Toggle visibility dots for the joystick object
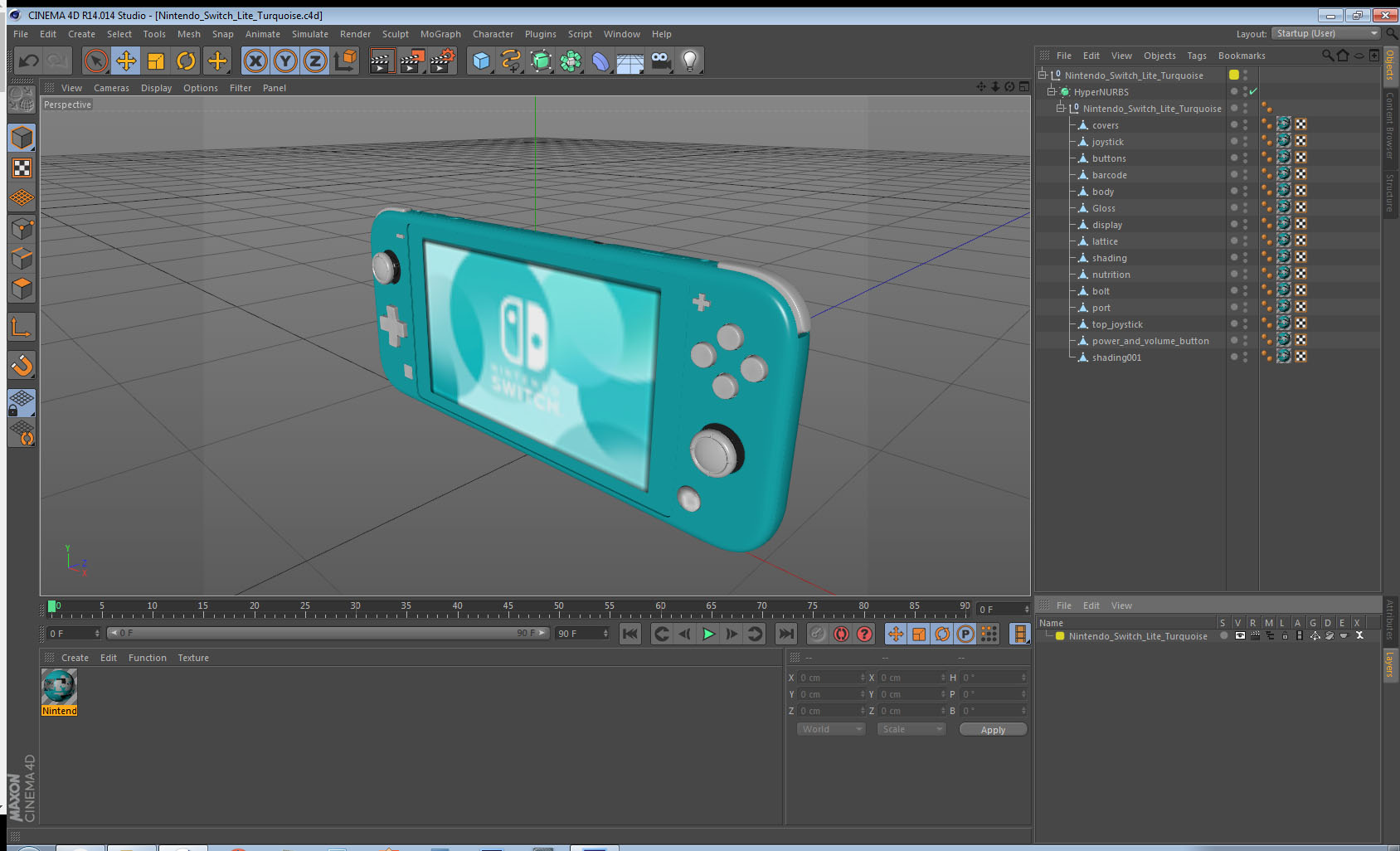This screenshot has height=851, width=1400. tap(1245, 141)
